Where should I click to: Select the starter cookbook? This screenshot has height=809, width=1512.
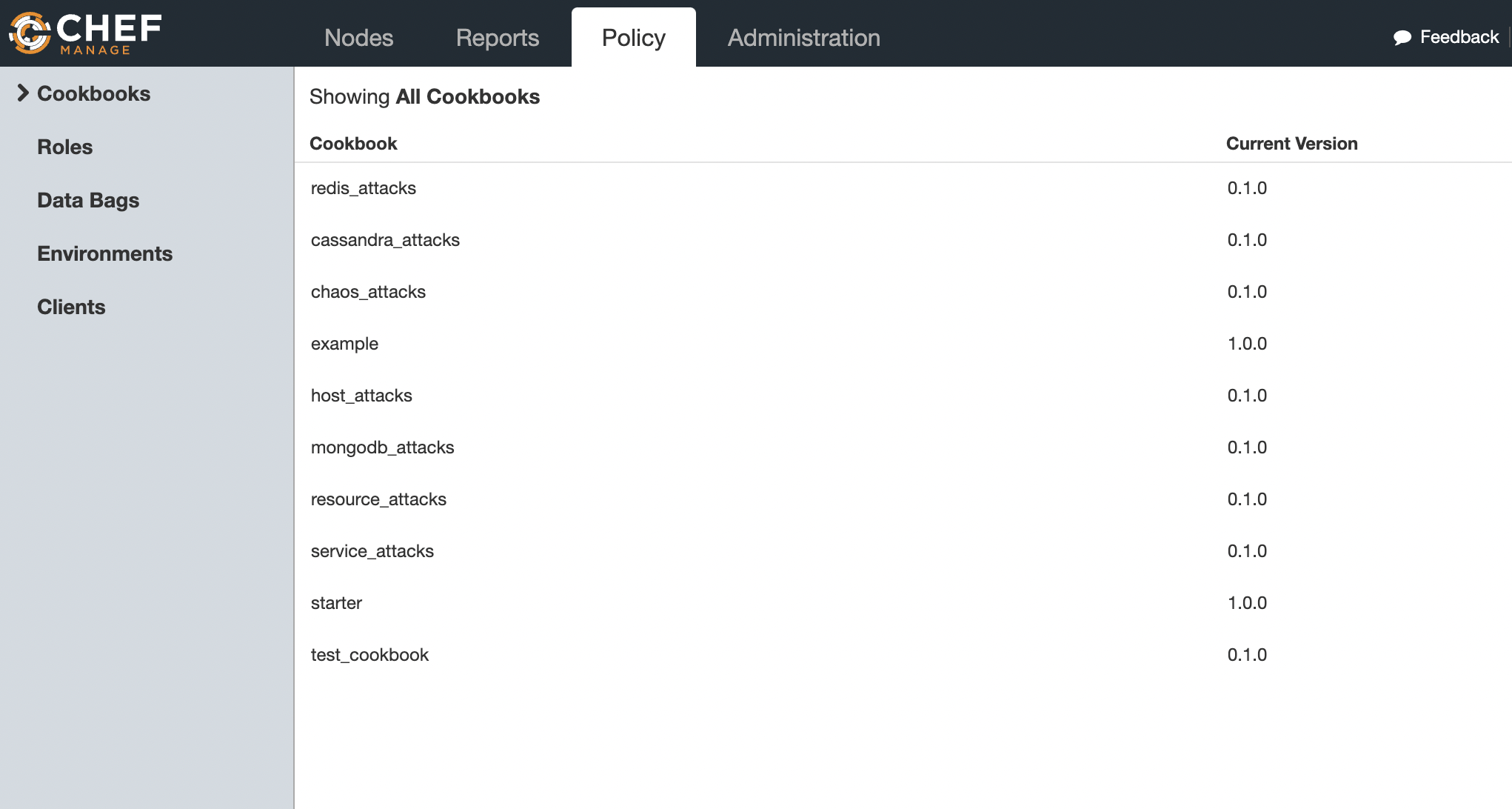(x=336, y=603)
